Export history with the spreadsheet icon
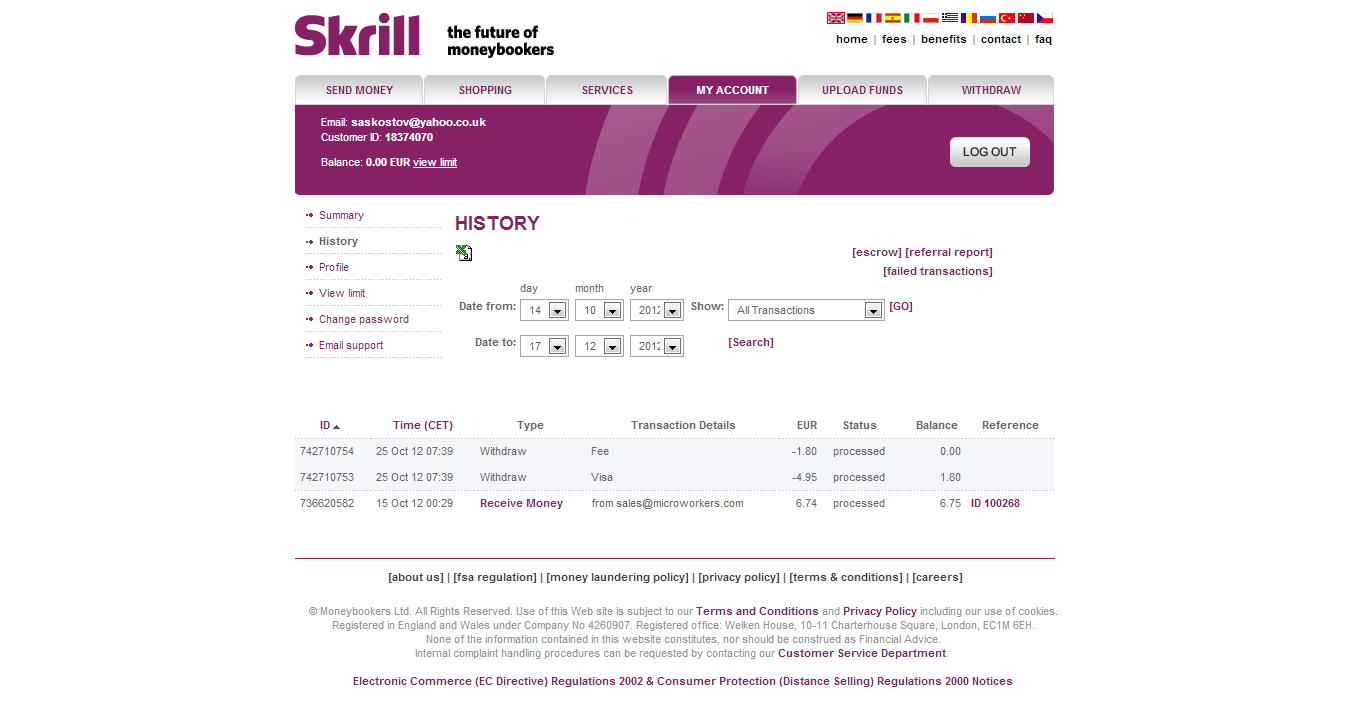The height and width of the screenshot is (708, 1349). click(464, 253)
